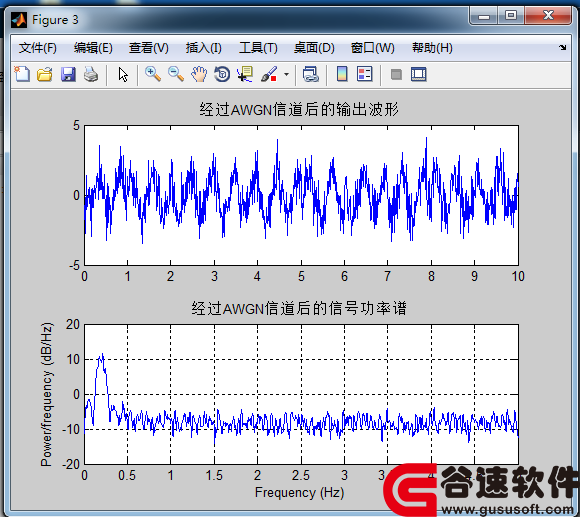Enable the Rotate 3D tool
This screenshot has width=580, height=517.
222,74
